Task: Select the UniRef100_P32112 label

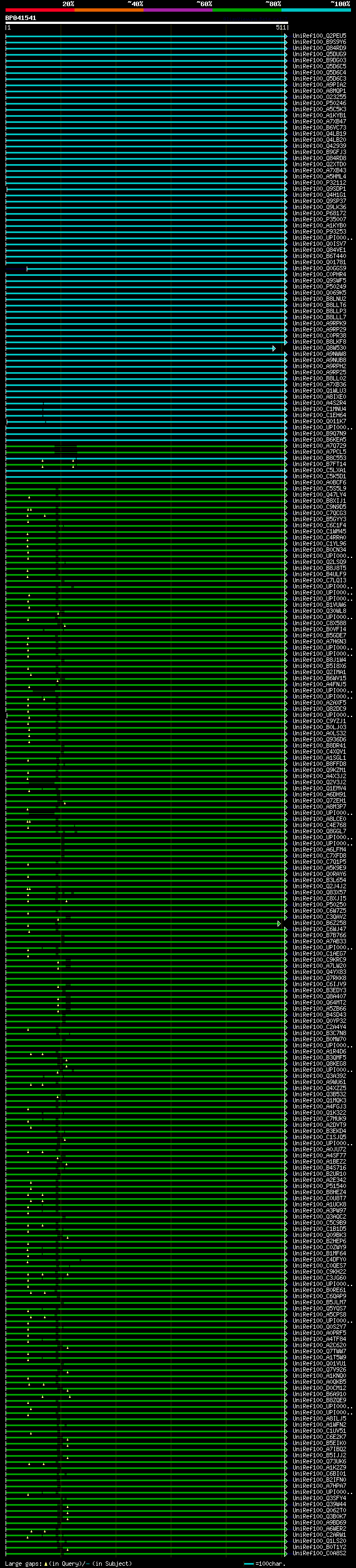Action: [319, 182]
